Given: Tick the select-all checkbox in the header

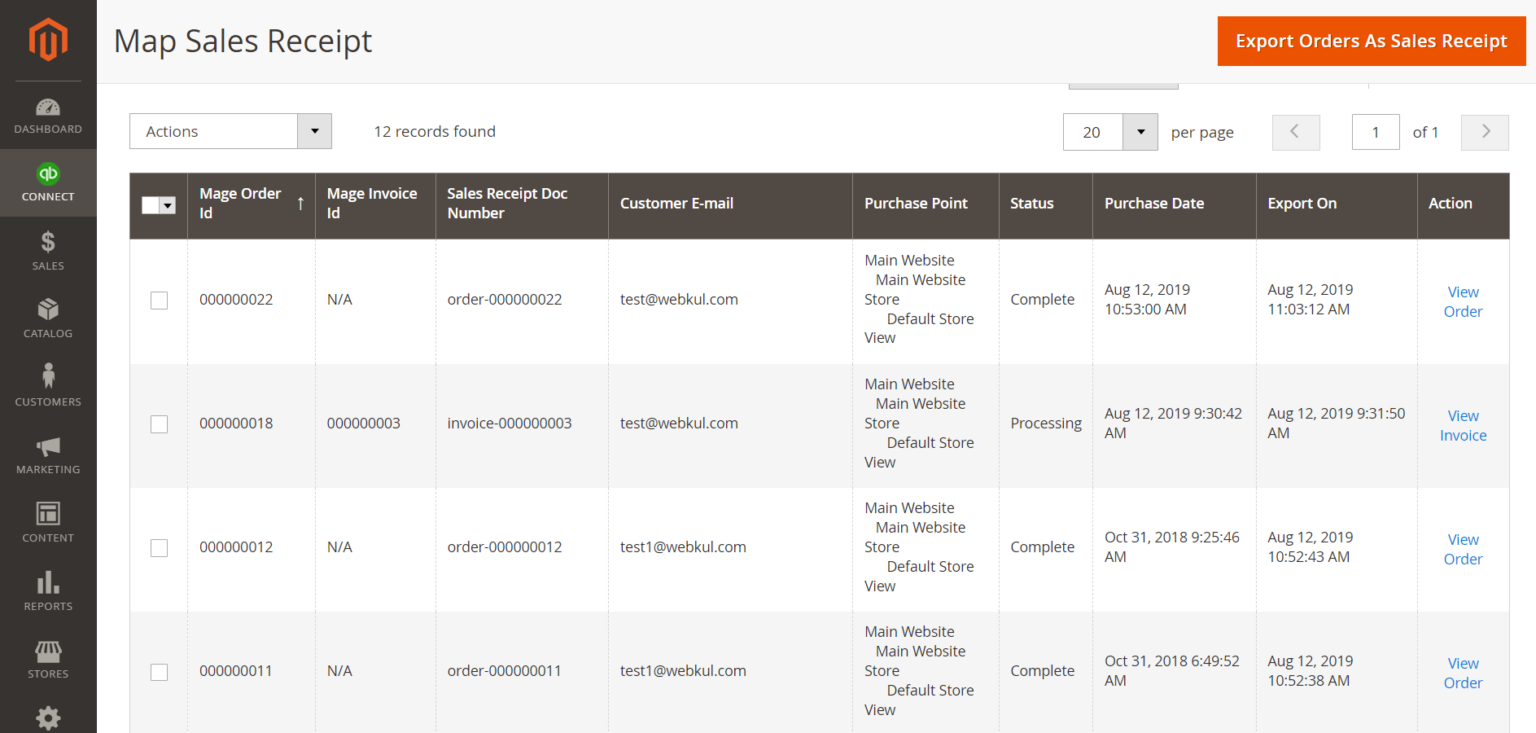Looking at the screenshot, I should (x=151, y=204).
